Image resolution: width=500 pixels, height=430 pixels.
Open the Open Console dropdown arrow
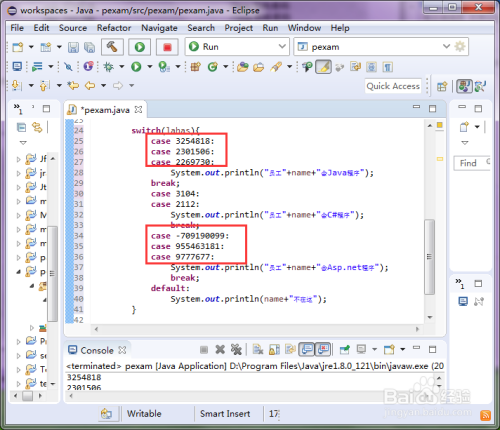(403, 349)
